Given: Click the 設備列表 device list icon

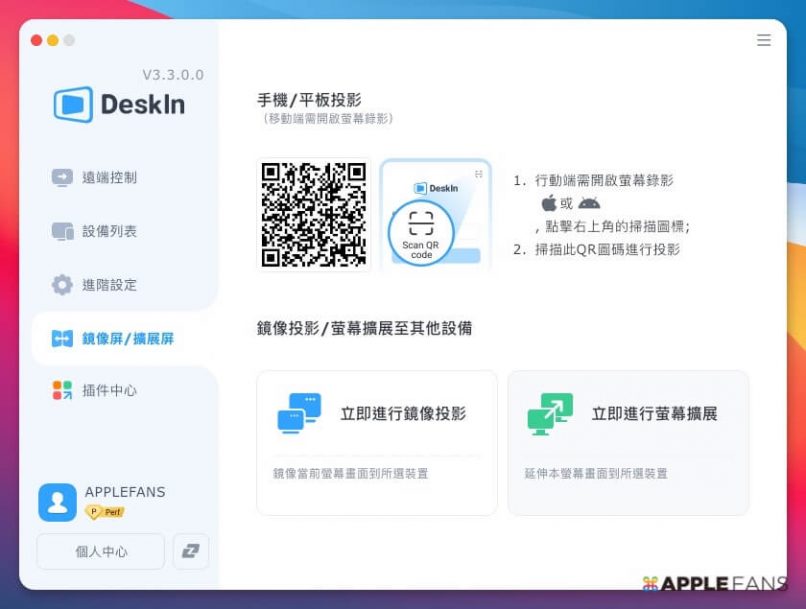Looking at the screenshot, I should 62,232.
